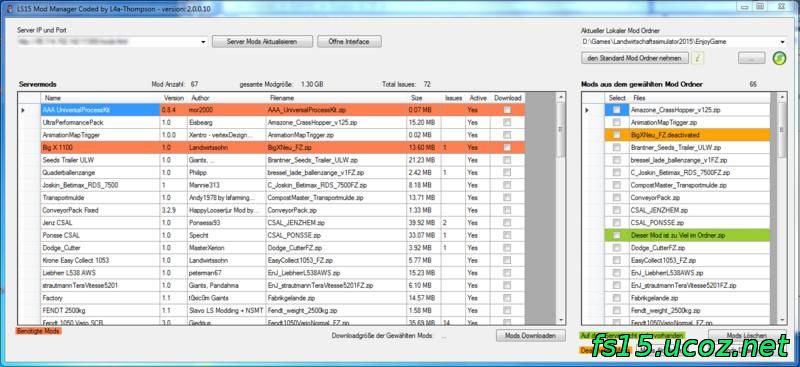The image size is (800, 367).
Task: Click the server mods list vertical scrollbar
Action: click(x=561, y=208)
